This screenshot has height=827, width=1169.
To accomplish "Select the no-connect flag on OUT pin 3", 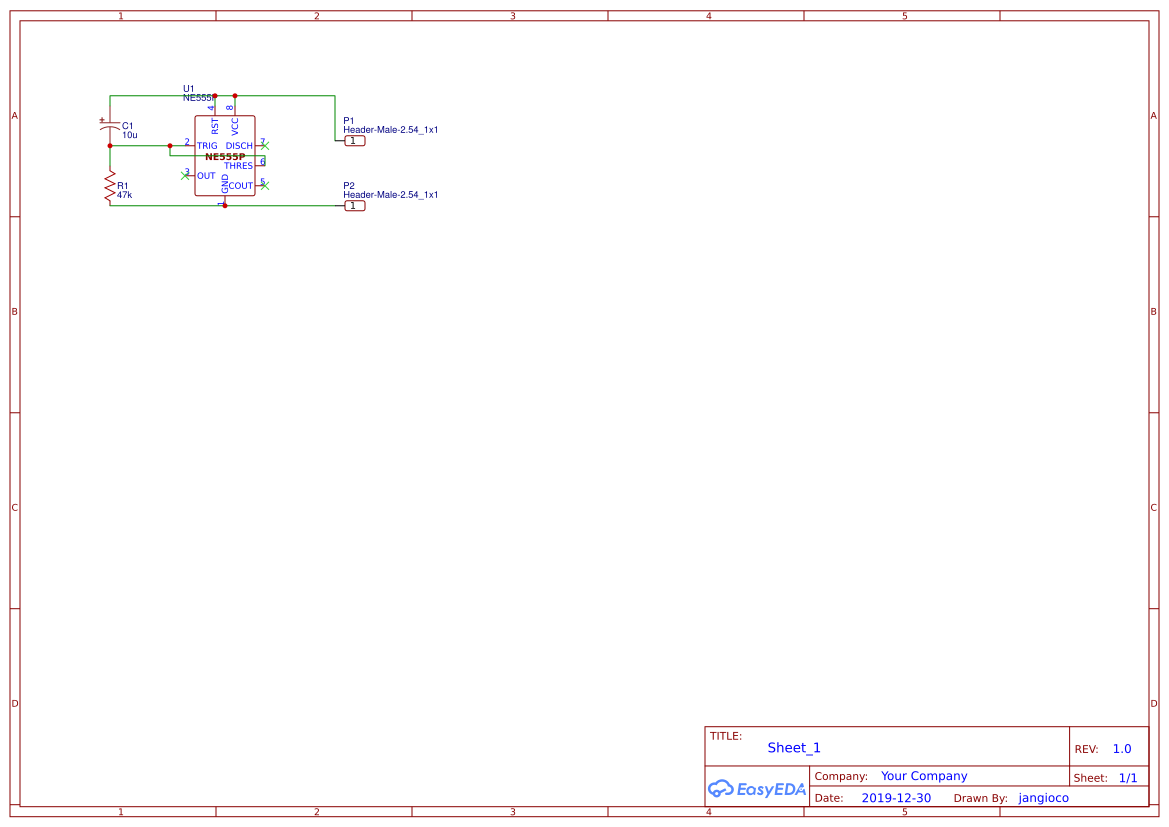I will tap(184, 176).
